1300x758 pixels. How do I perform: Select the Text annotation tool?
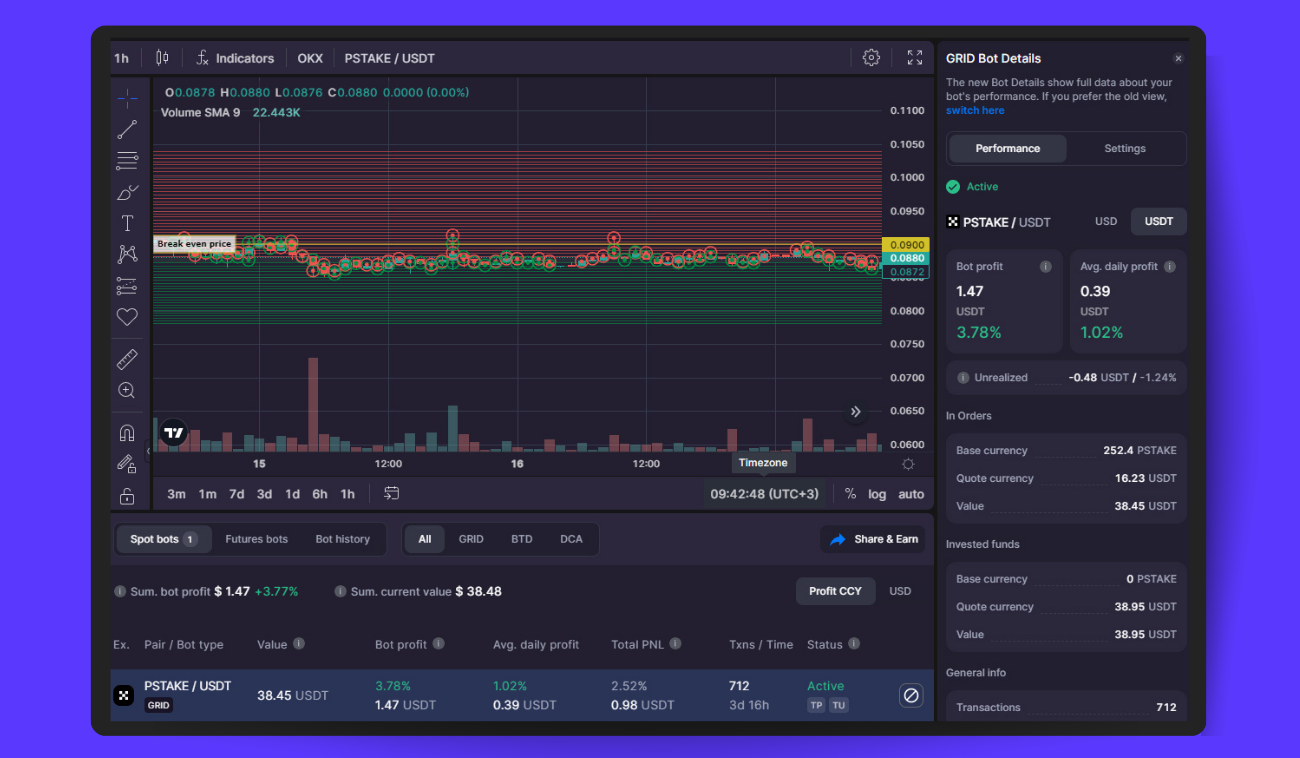pos(127,223)
